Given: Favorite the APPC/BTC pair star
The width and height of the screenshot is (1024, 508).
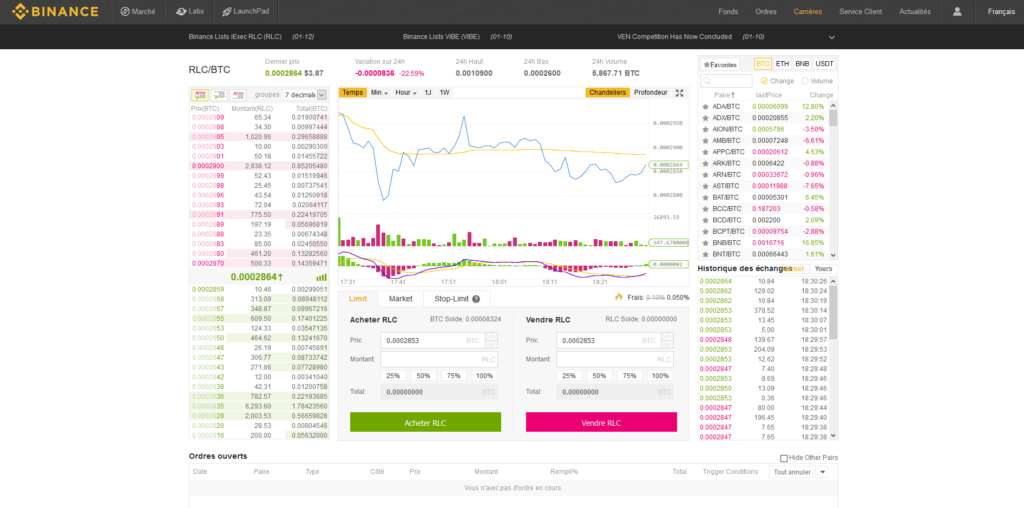Looking at the screenshot, I should 705,151.
